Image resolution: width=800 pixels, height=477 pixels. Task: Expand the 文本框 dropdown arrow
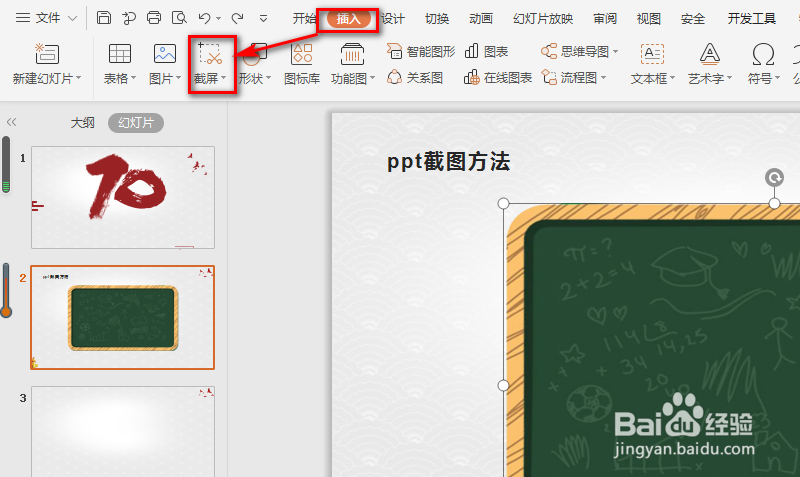point(672,79)
